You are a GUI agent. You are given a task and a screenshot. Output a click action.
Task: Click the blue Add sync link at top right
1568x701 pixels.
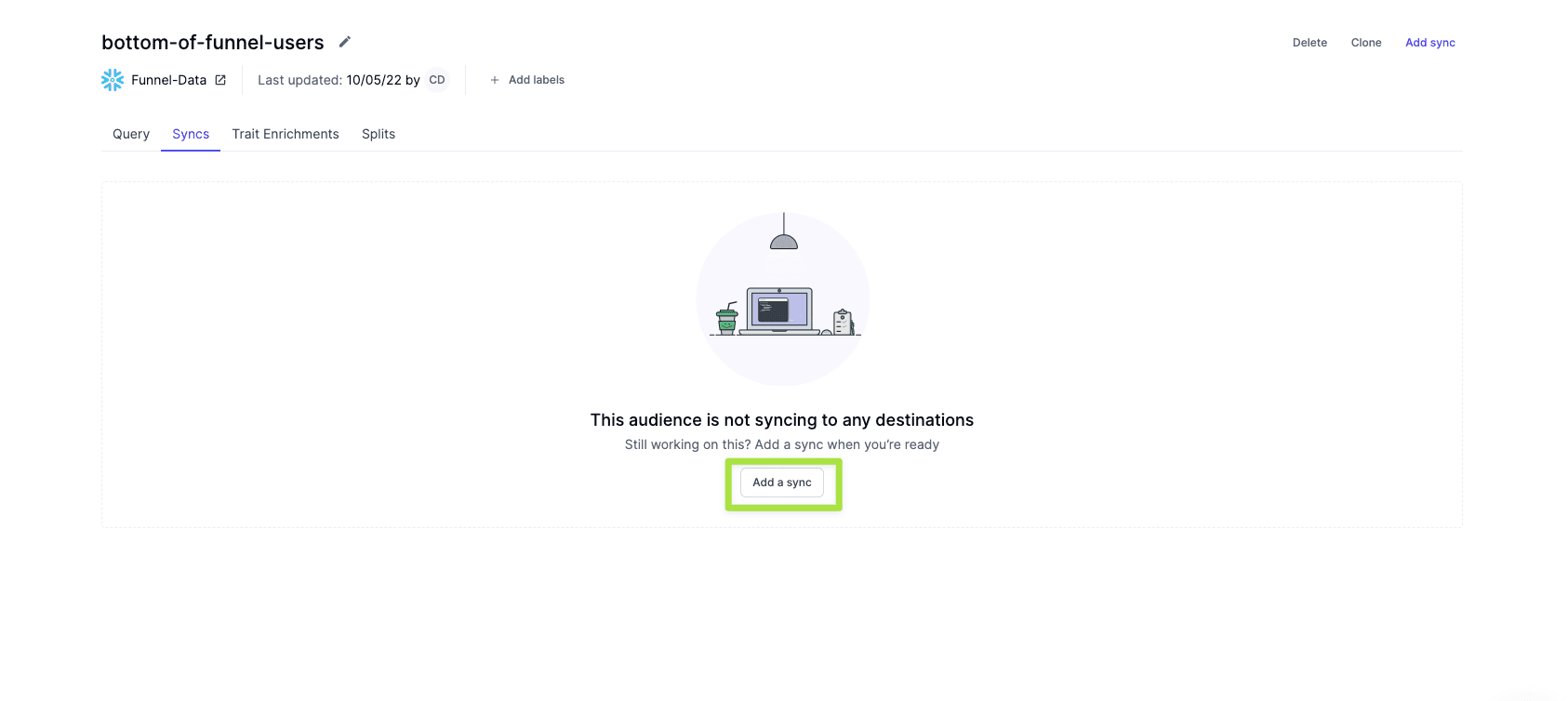tap(1429, 43)
